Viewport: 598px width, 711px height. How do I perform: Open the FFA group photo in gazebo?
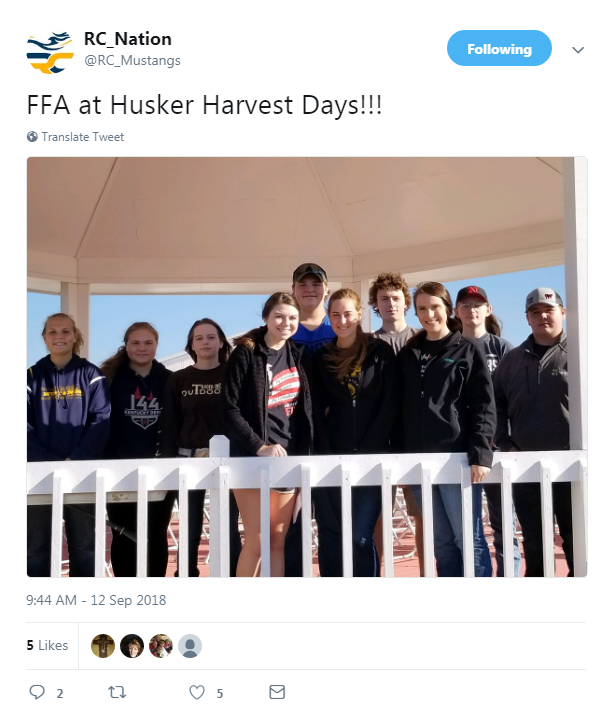pos(307,367)
